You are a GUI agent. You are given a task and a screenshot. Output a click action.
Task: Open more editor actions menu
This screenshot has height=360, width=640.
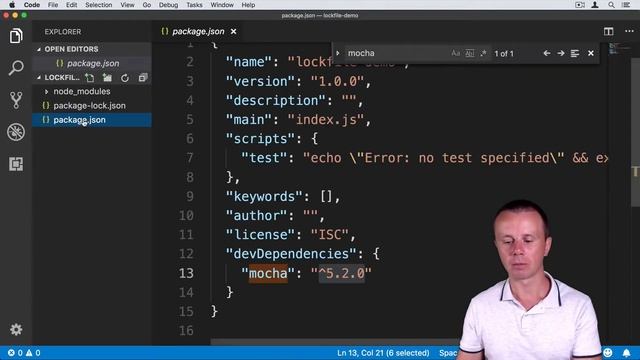[629, 31]
